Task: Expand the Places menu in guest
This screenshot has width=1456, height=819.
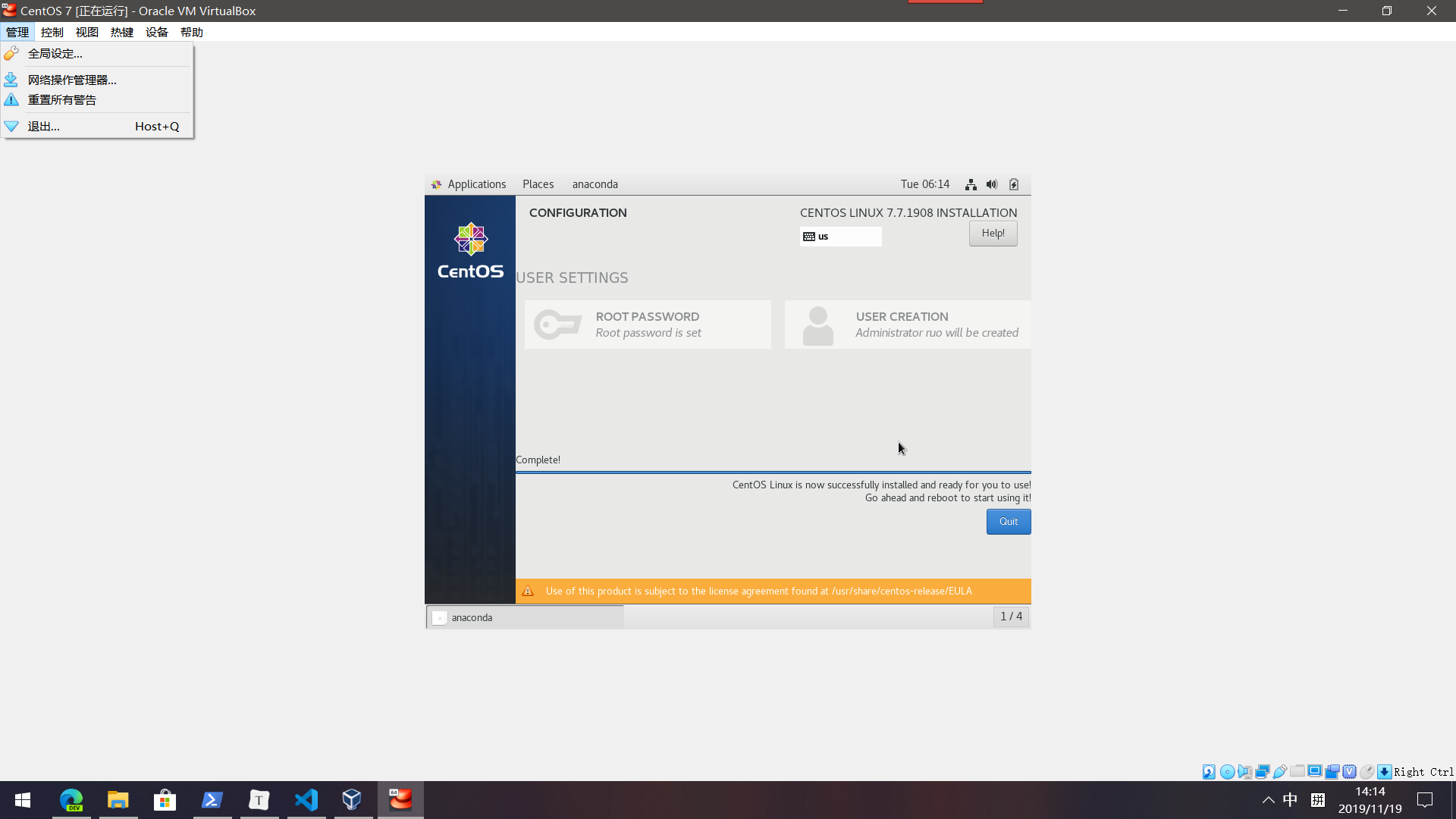Action: pyautogui.click(x=538, y=184)
